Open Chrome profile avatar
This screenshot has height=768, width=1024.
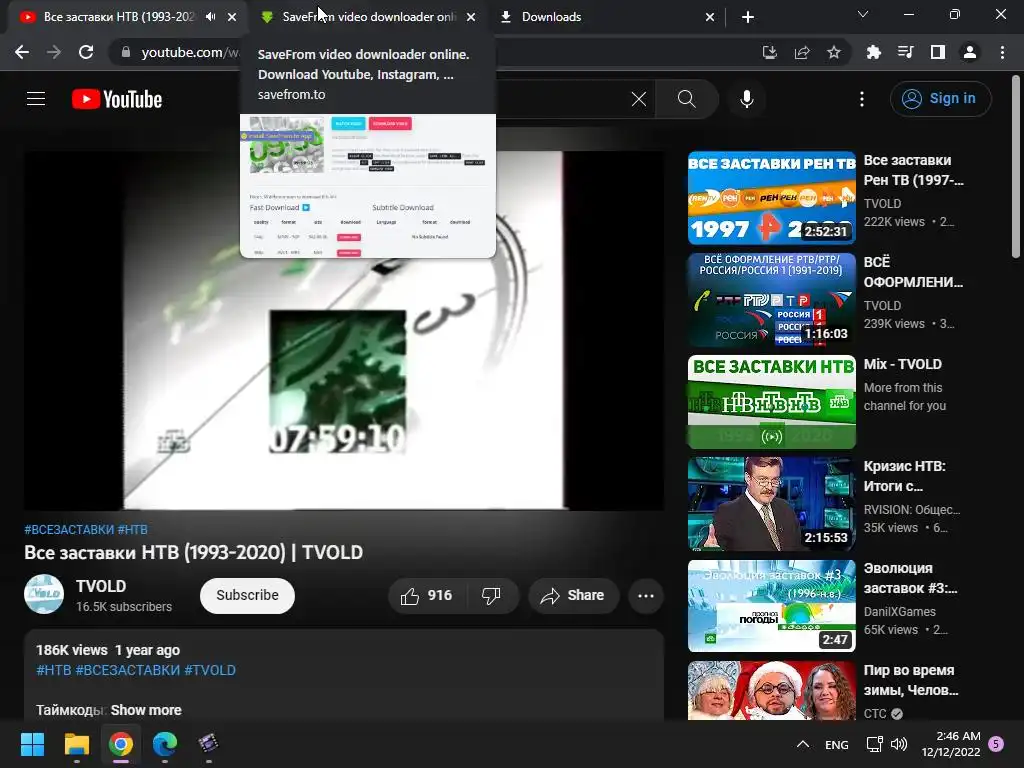970,52
